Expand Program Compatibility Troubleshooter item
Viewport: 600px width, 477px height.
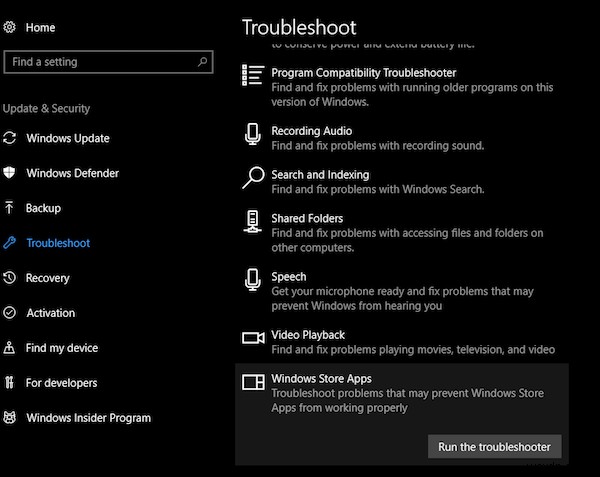[364, 73]
